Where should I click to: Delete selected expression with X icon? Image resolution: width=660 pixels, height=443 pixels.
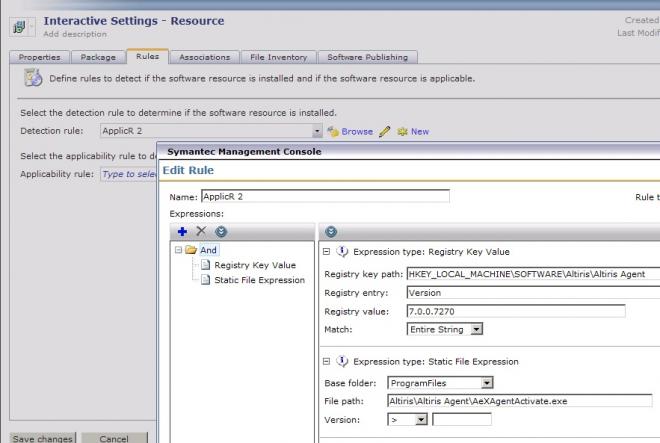tap(201, 231)
